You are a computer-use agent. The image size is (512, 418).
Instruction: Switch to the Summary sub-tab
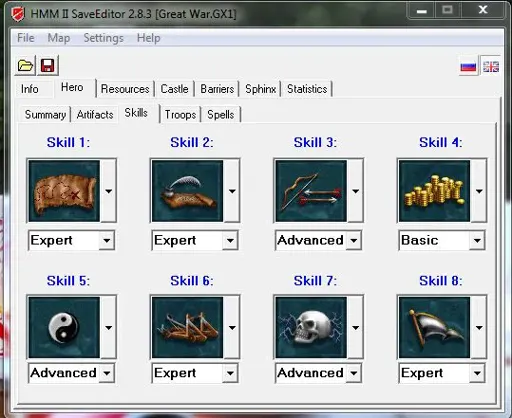click(x=45, y=115)
